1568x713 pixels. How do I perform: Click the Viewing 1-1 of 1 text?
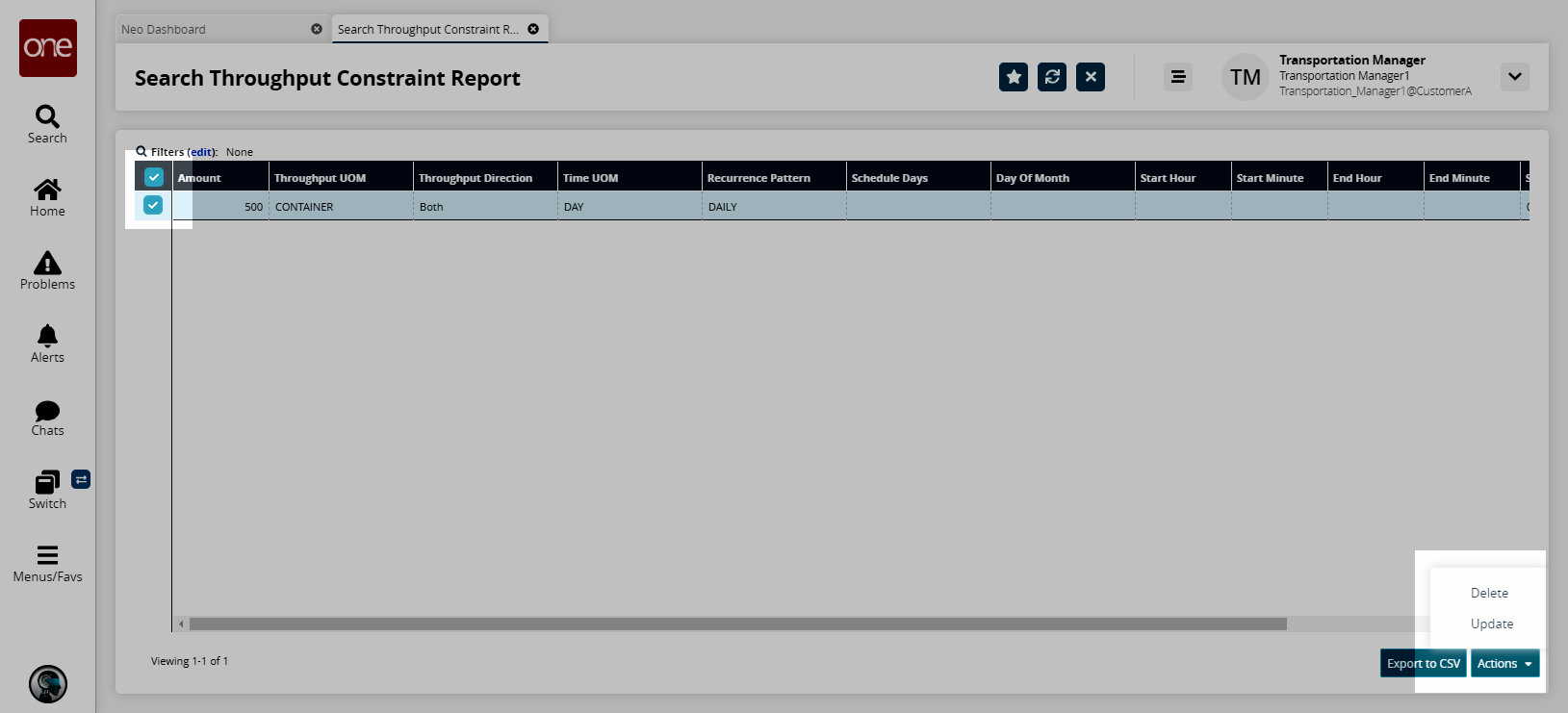[190, 661]
